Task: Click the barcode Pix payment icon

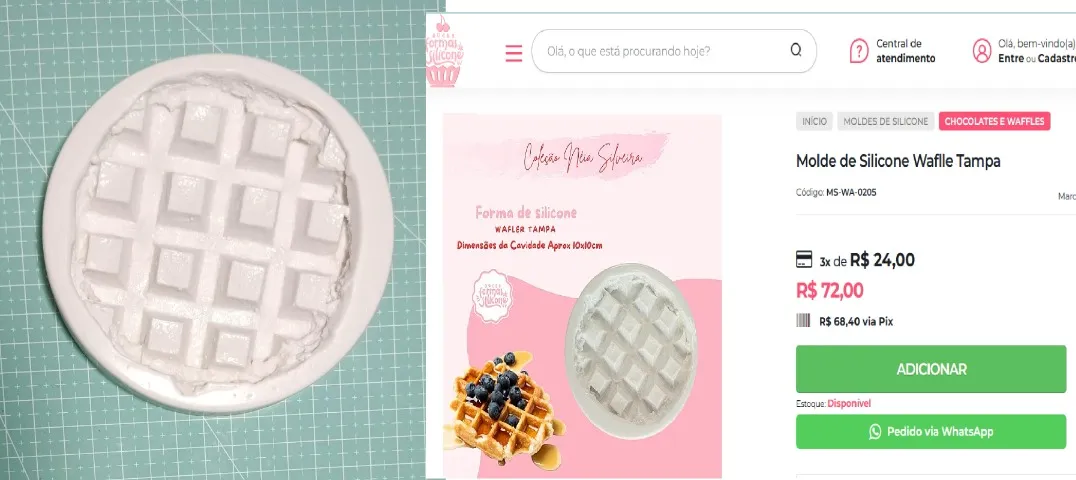Action: tap(803, 321)
